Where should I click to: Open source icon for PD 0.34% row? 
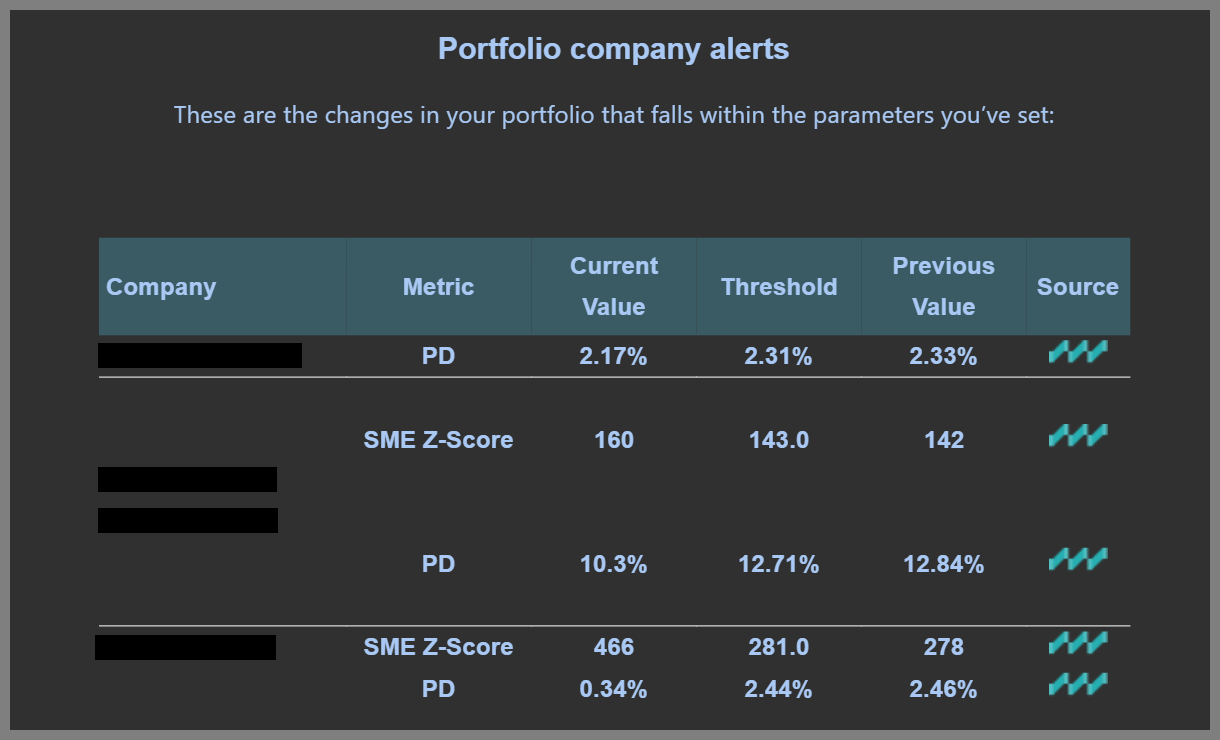point(1078,684)
